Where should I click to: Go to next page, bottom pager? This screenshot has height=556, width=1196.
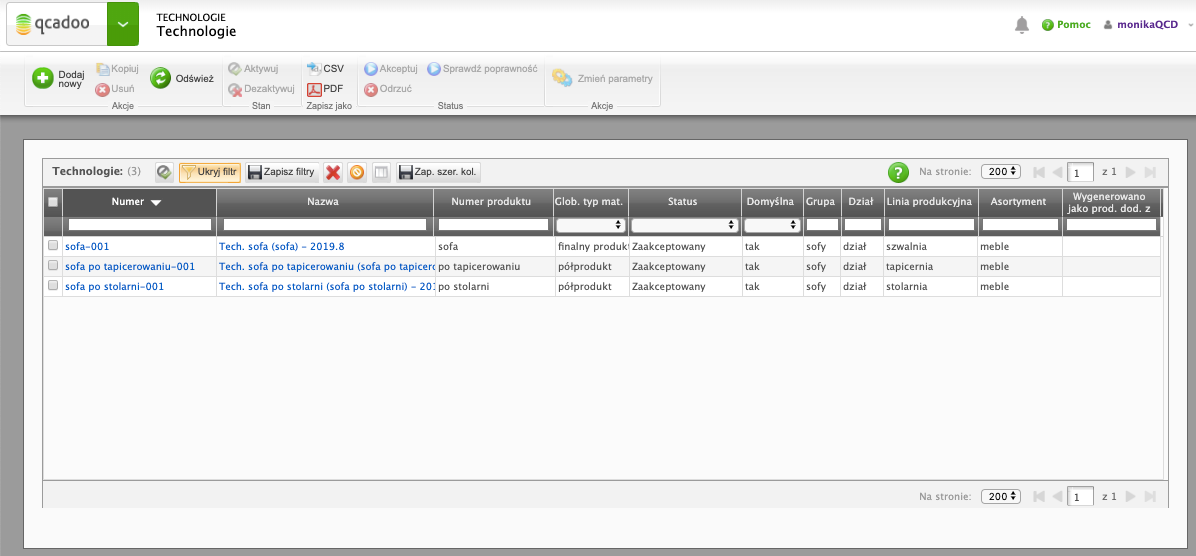click(x=1130, y=496)
